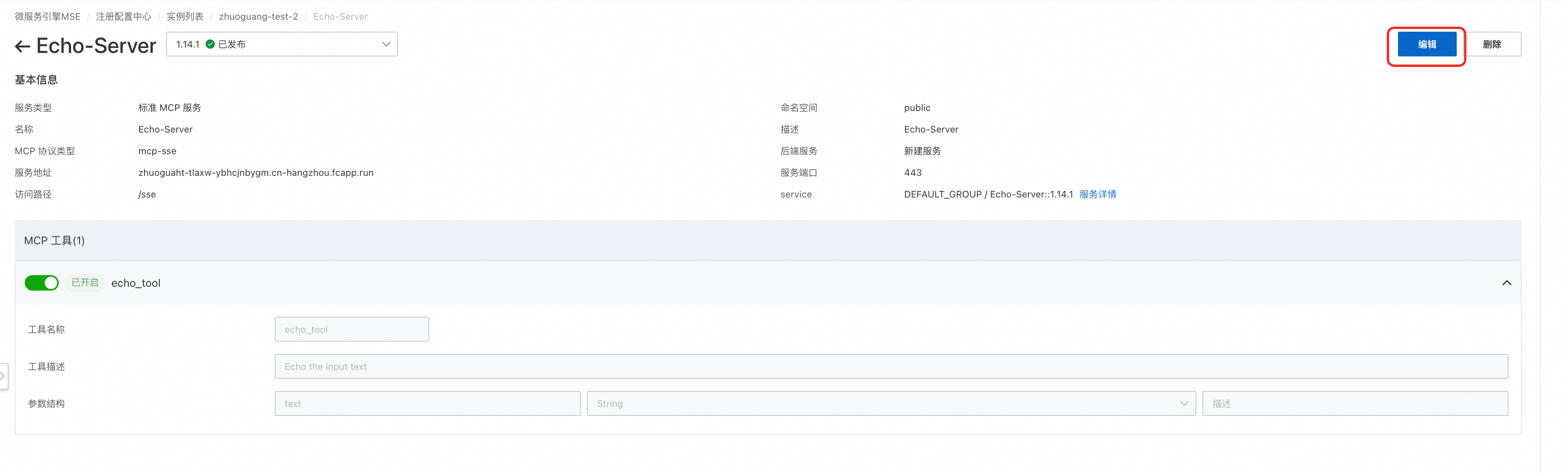
Task: Click the back arrow beside Echo-Server title
Action: [22, 46]
